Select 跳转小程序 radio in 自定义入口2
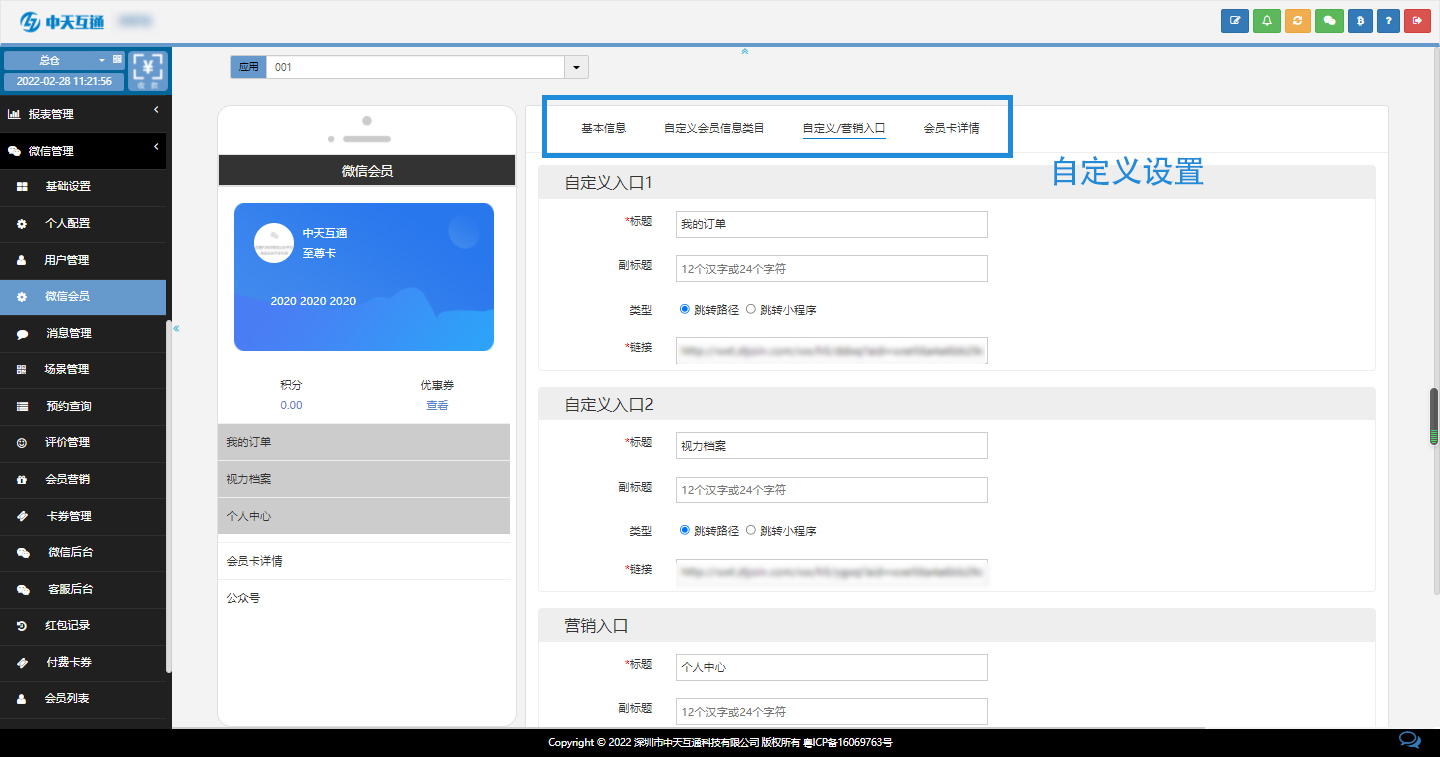This screenshot has height=757, width=1440. pos(751,530)
